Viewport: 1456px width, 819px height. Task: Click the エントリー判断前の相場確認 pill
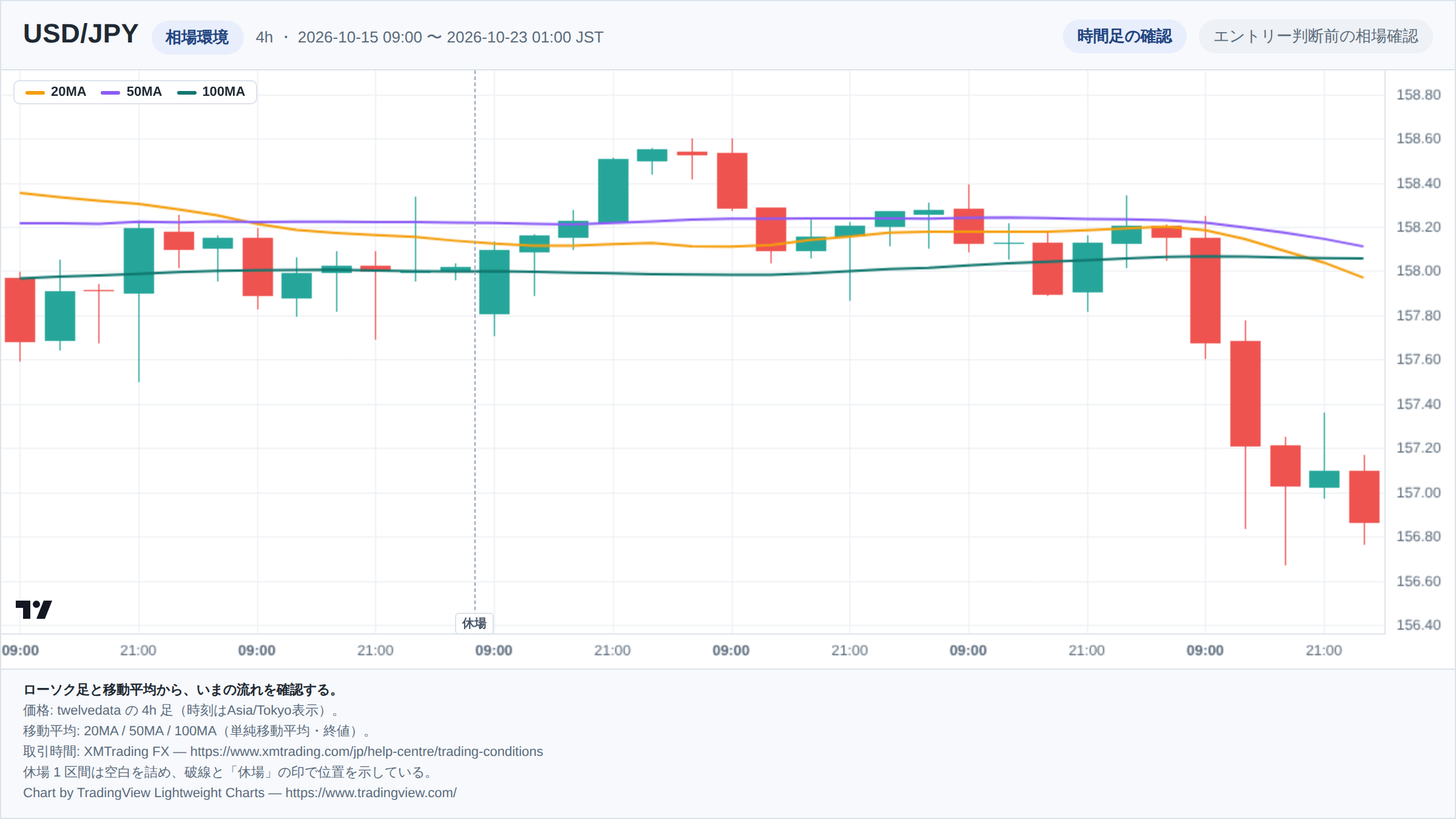point(1315,36)
